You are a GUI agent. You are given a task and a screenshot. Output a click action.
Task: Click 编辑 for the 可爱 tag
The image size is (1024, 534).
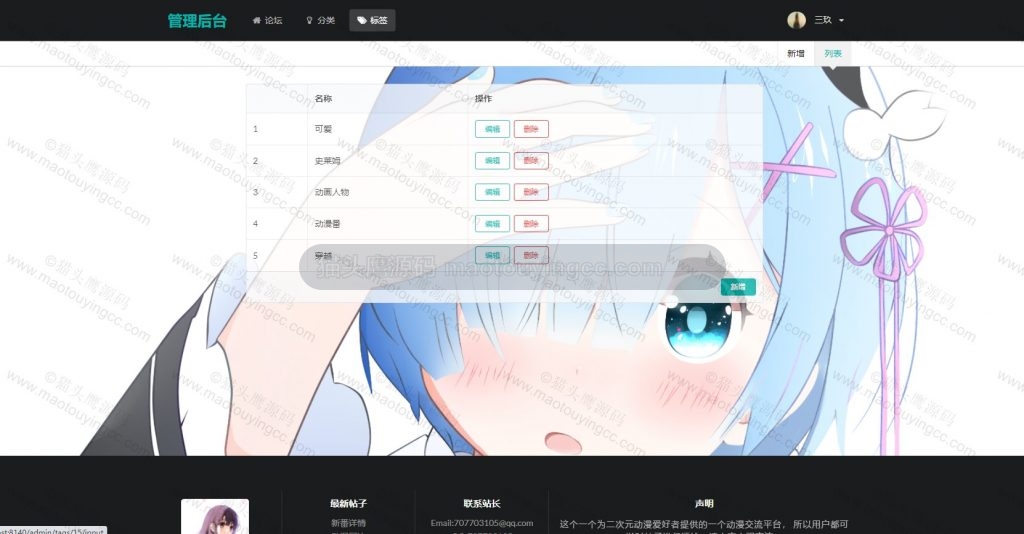pyautogui.click(x=492, y=129)
